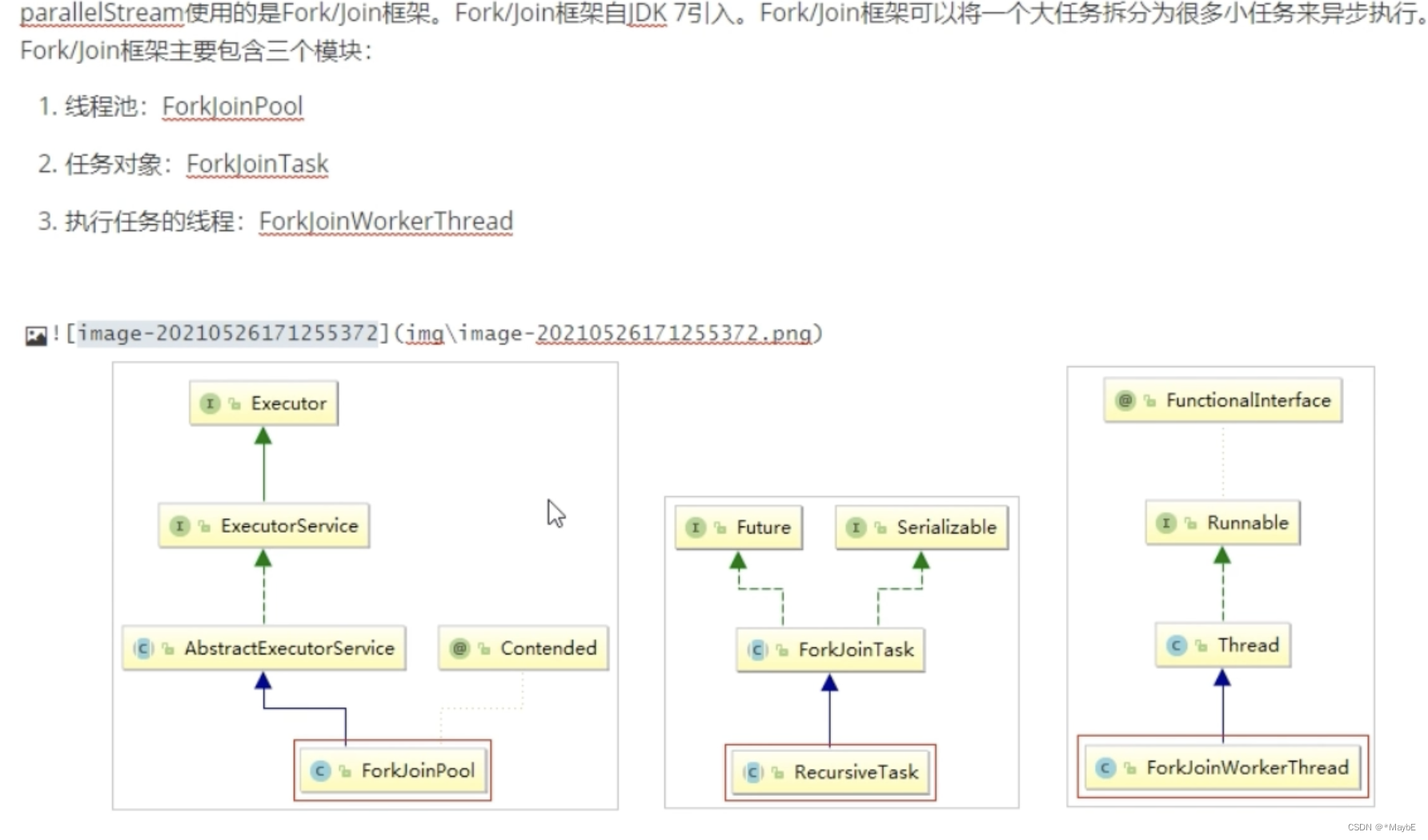1428x840 pixels.
Task: Select the ExecutorService interface node
Action: (x=263, y=526)
